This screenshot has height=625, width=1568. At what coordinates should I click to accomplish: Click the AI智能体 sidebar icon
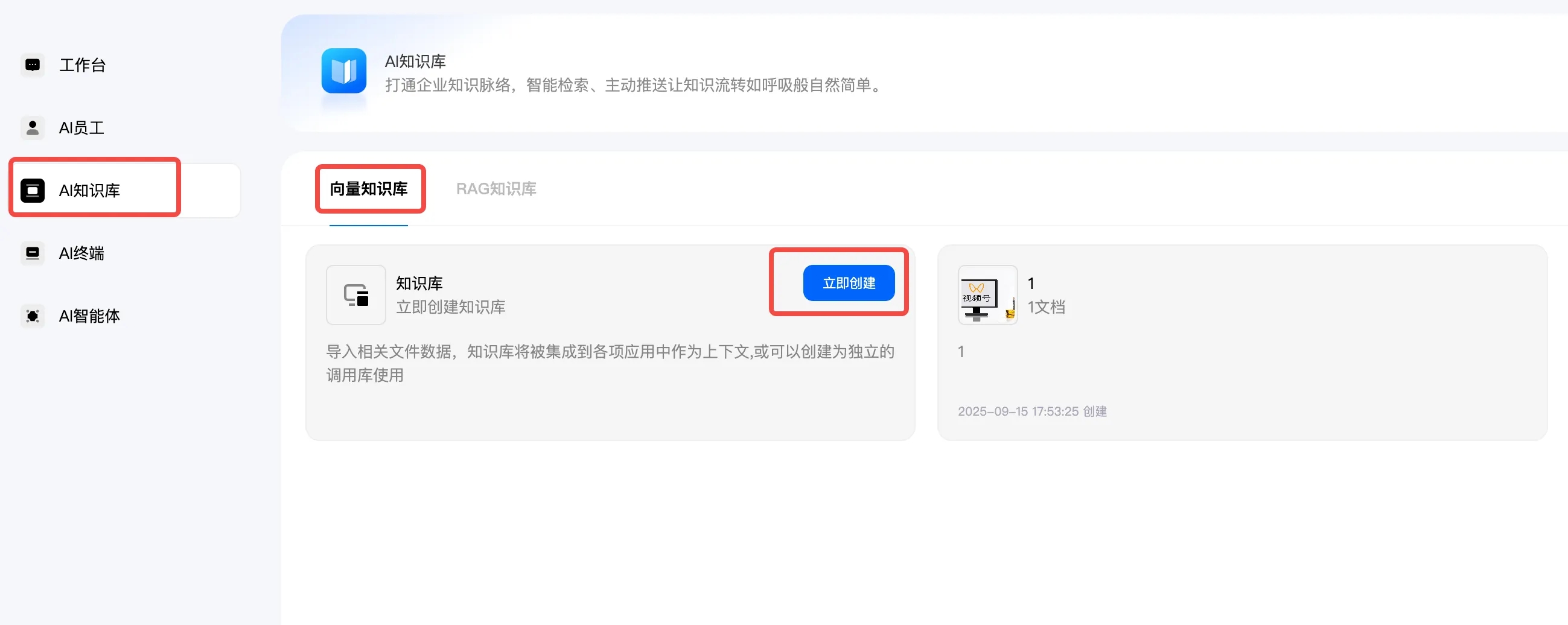point(32,316)
